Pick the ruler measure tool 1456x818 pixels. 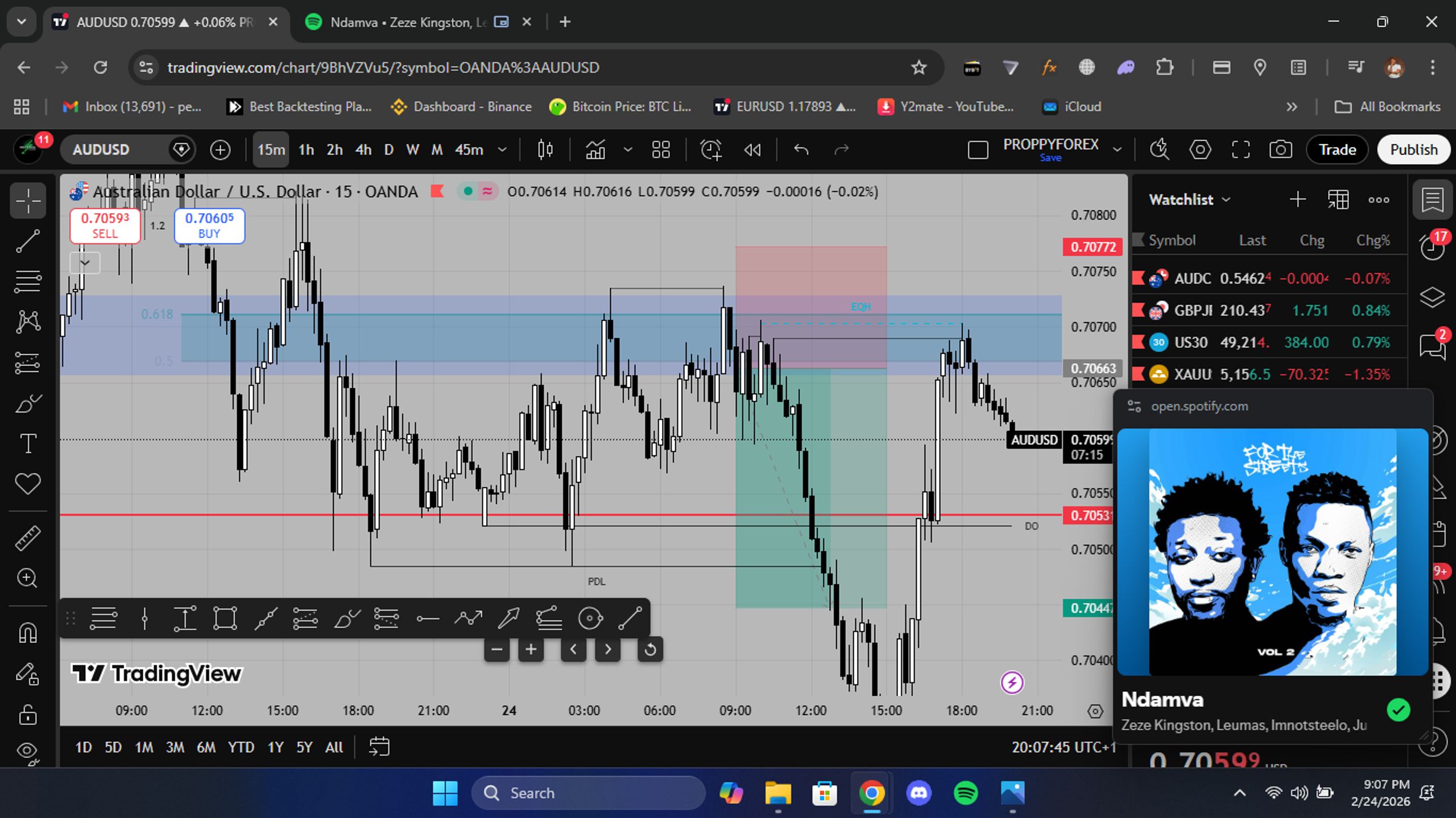pos(27,538)
